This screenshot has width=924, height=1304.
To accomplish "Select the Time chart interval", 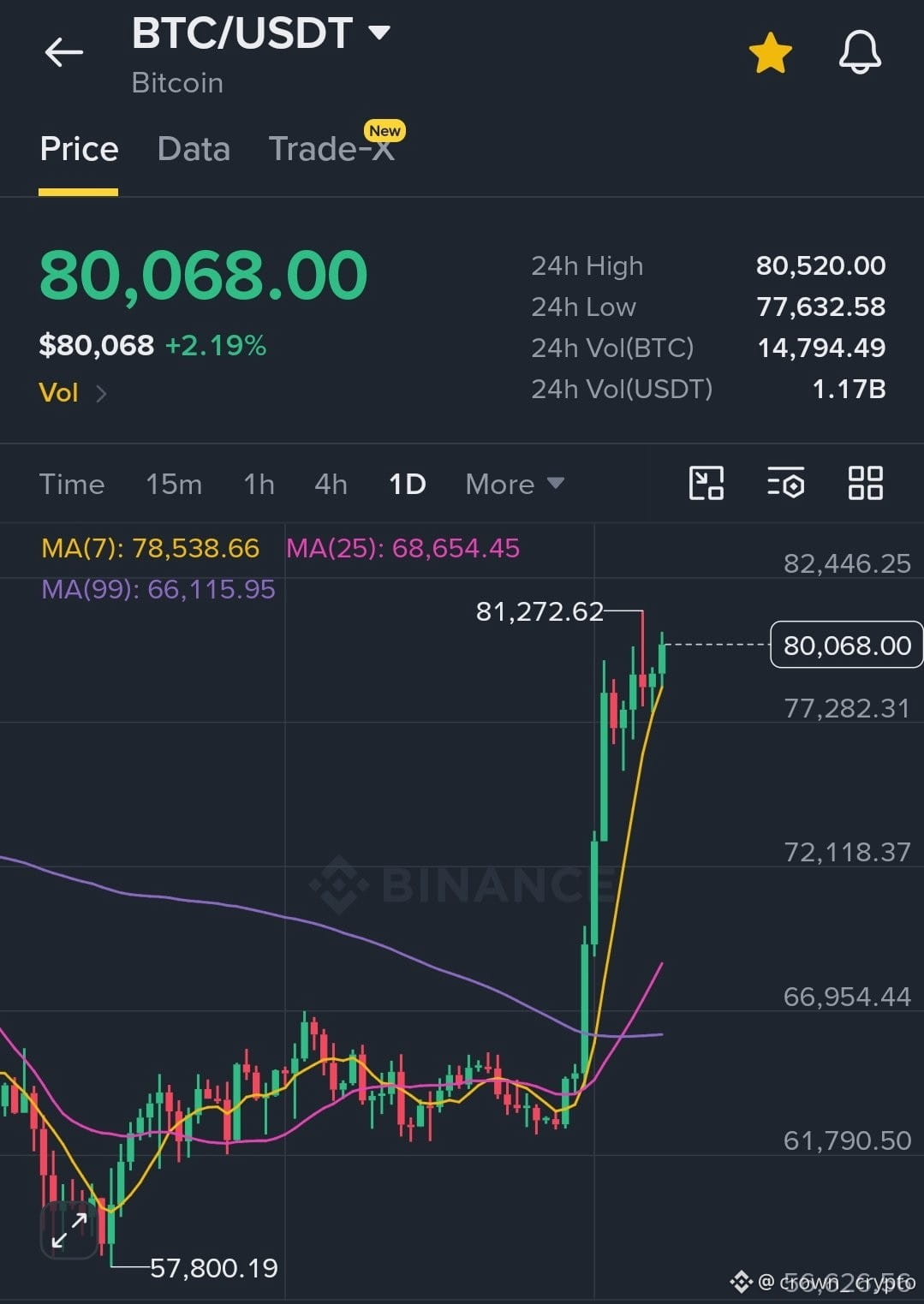I will (72, 485).
